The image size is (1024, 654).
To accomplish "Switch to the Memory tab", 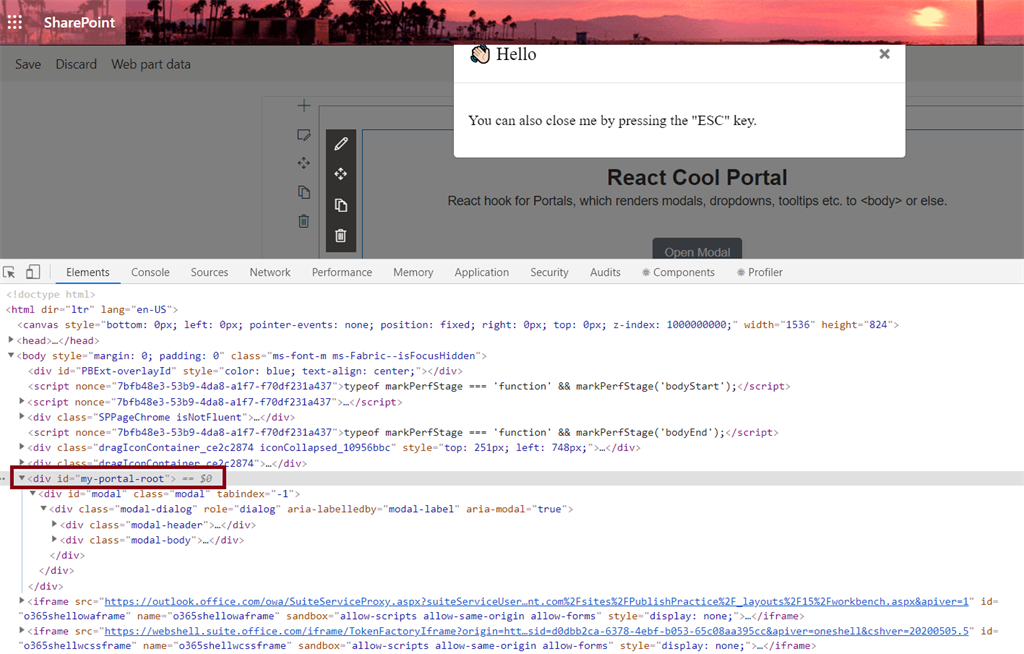I will pos(413,272).
